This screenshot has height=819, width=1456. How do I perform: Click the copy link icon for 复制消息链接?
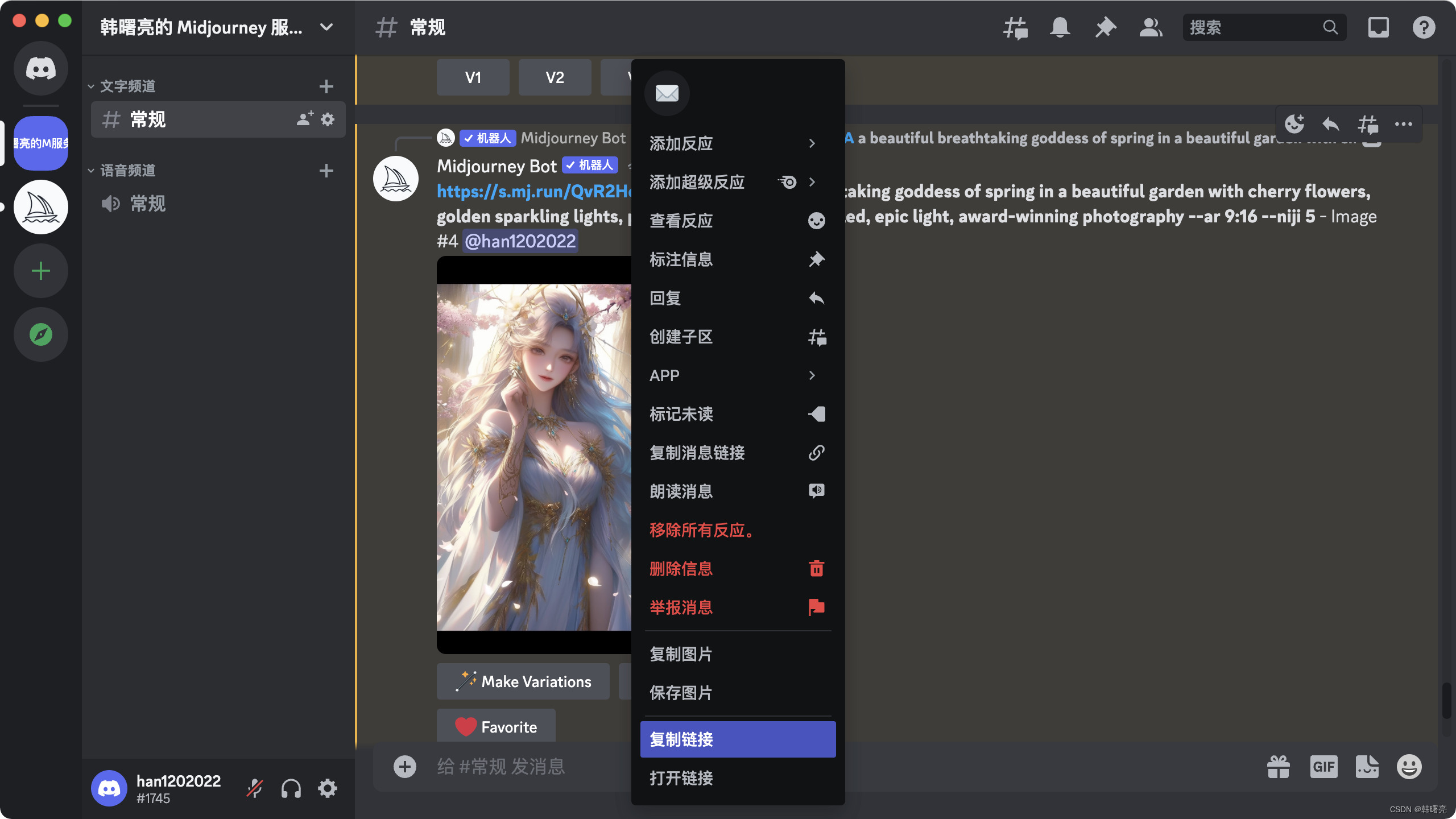pyautogui.click(x=817, y=452)
